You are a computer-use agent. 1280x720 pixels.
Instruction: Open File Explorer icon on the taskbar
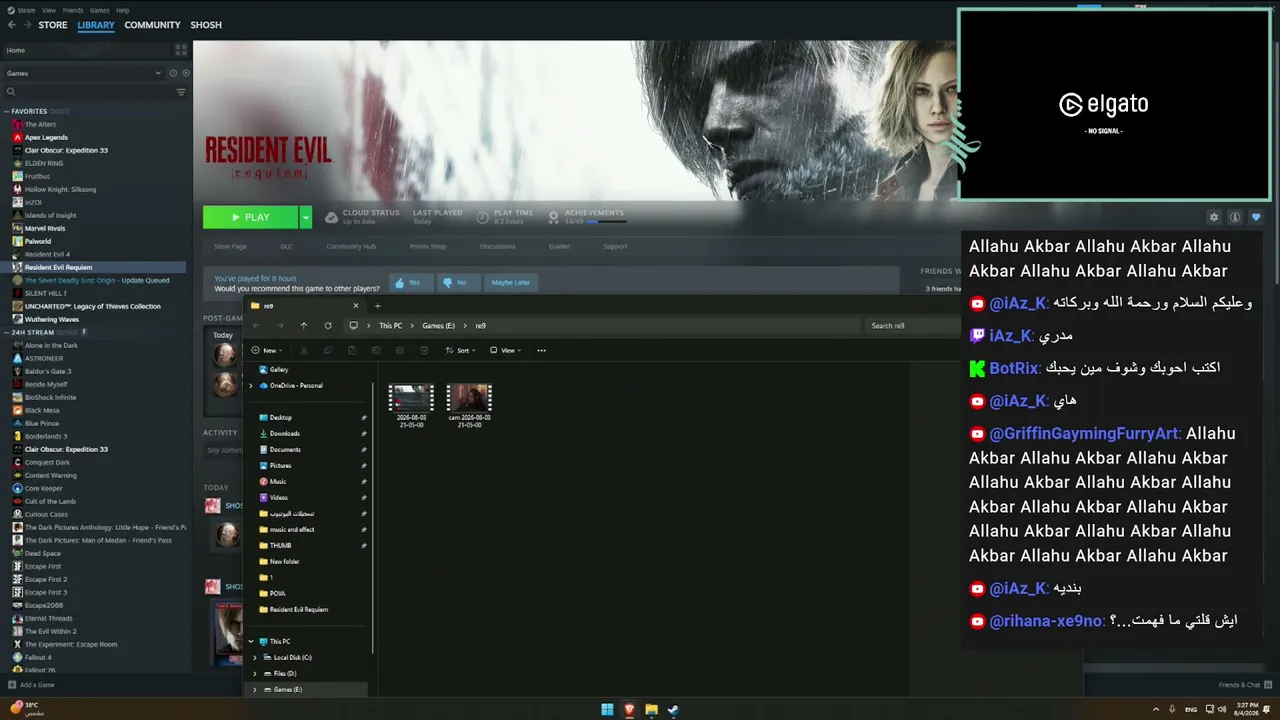pos(651,710)
